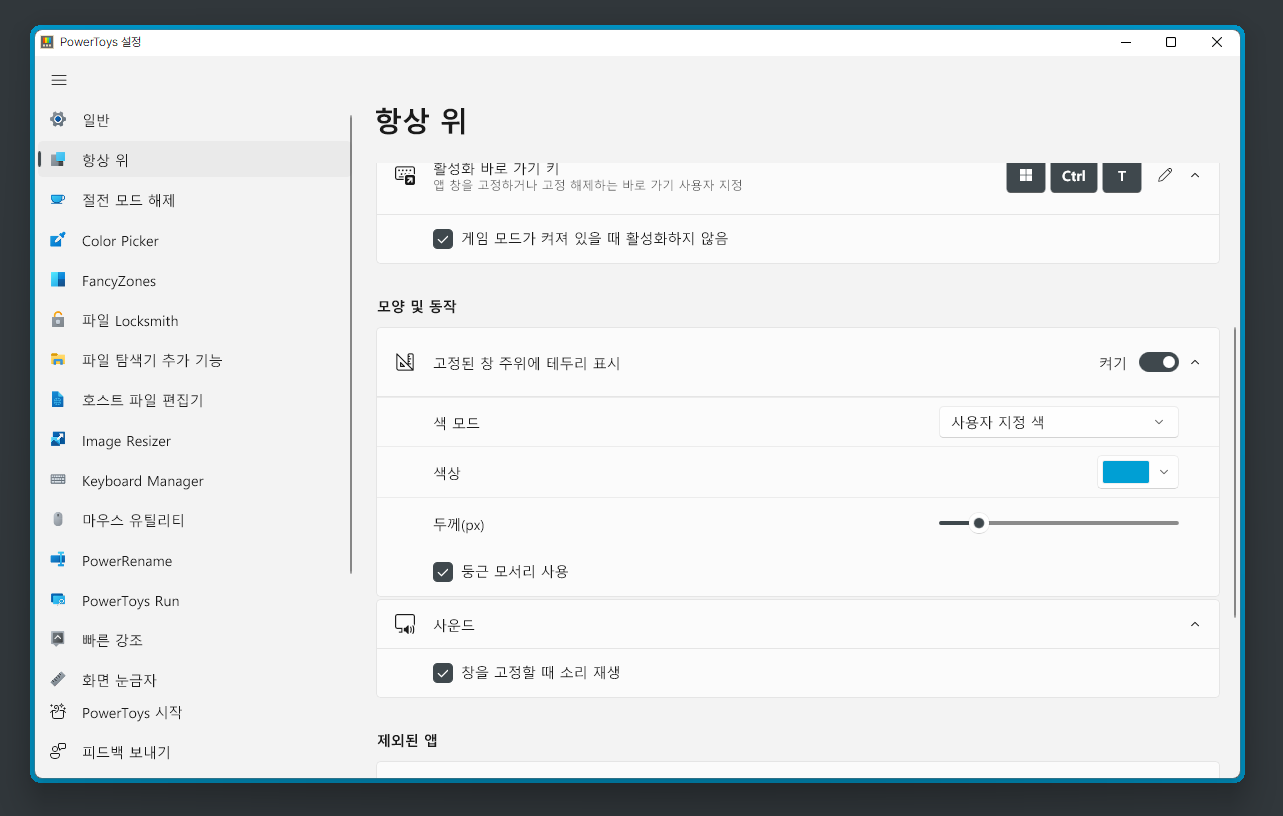This screenshot has height=816, width=1283.
Task: Click the 절전 모드 해제 coffee cup icon
Action: coord(58,200)
